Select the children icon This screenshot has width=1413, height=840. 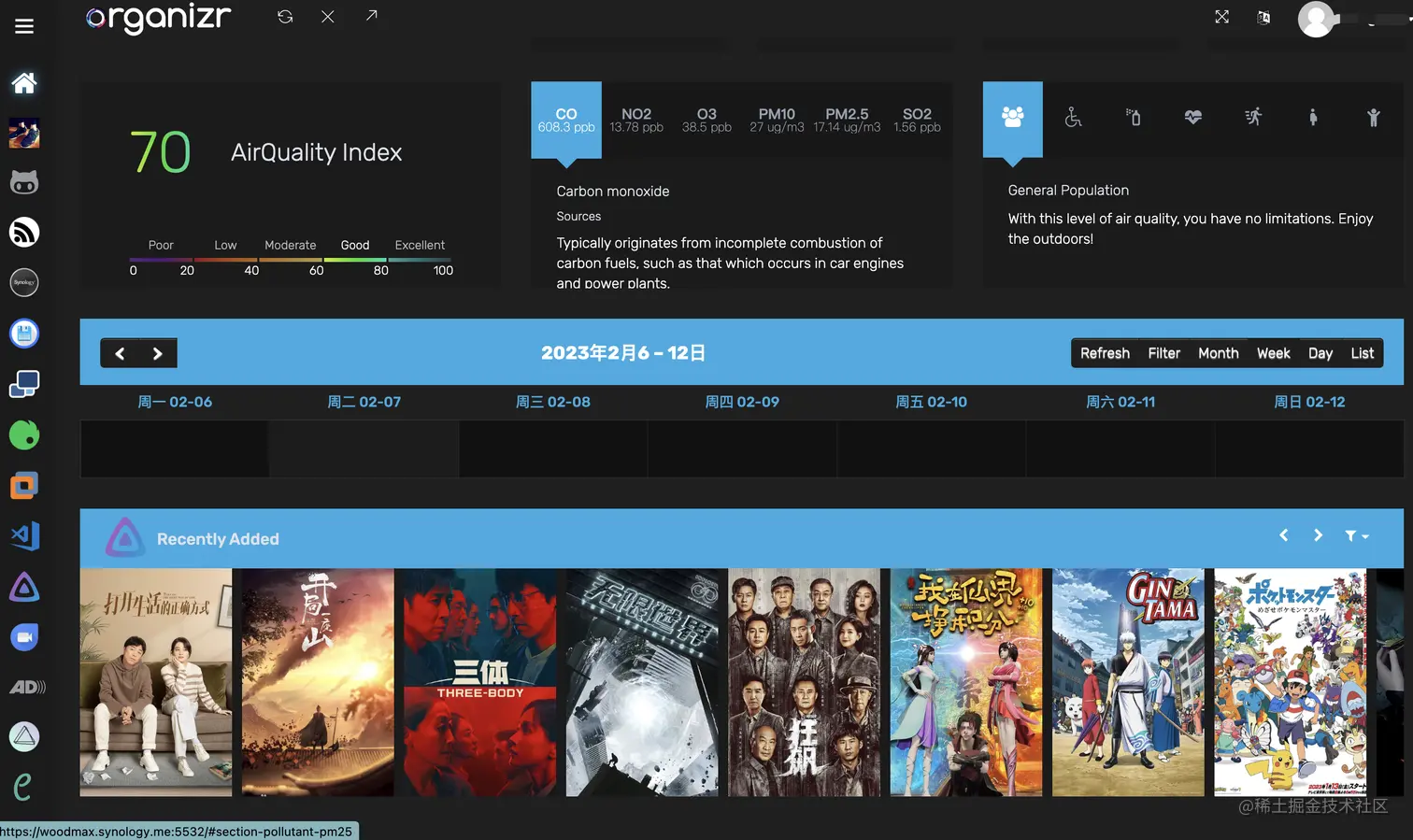[x=1373, y=118]
